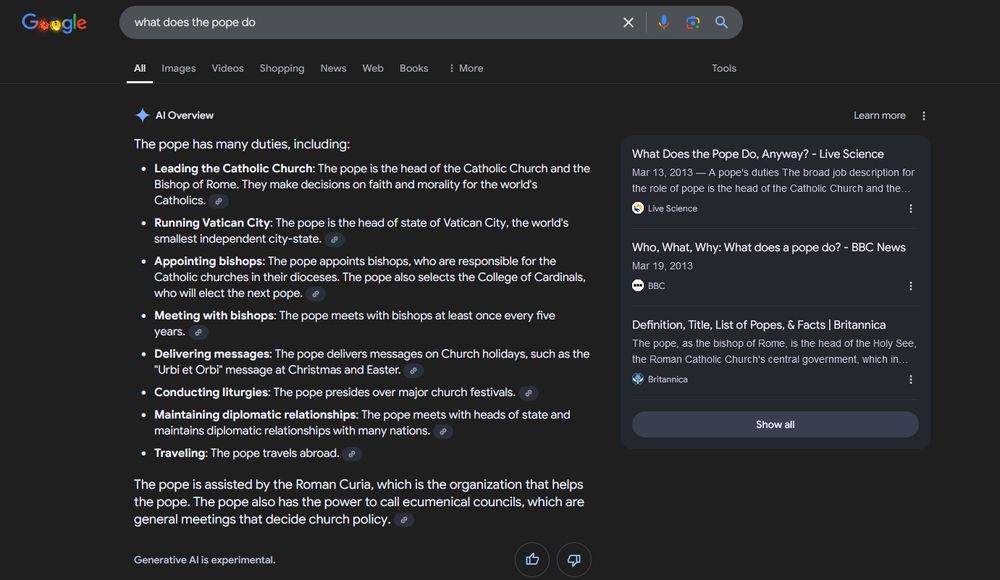Image resolution: width=1000 pixels, height=580 pixels.
Task: Click 'Leading the Catholic Church' bold text
Action: tap(233, 168)
